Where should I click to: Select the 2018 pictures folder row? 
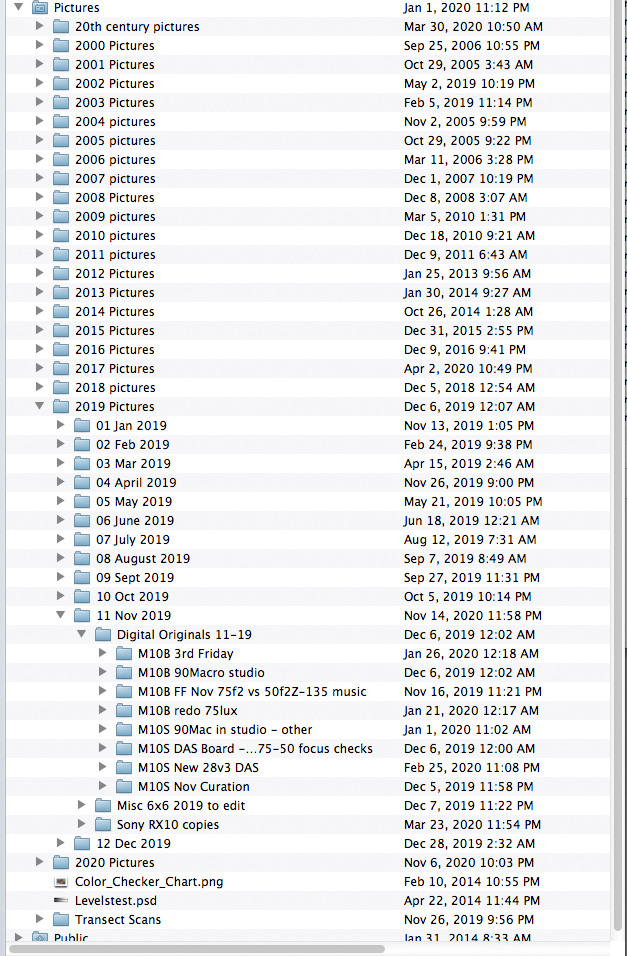(115, 388)
